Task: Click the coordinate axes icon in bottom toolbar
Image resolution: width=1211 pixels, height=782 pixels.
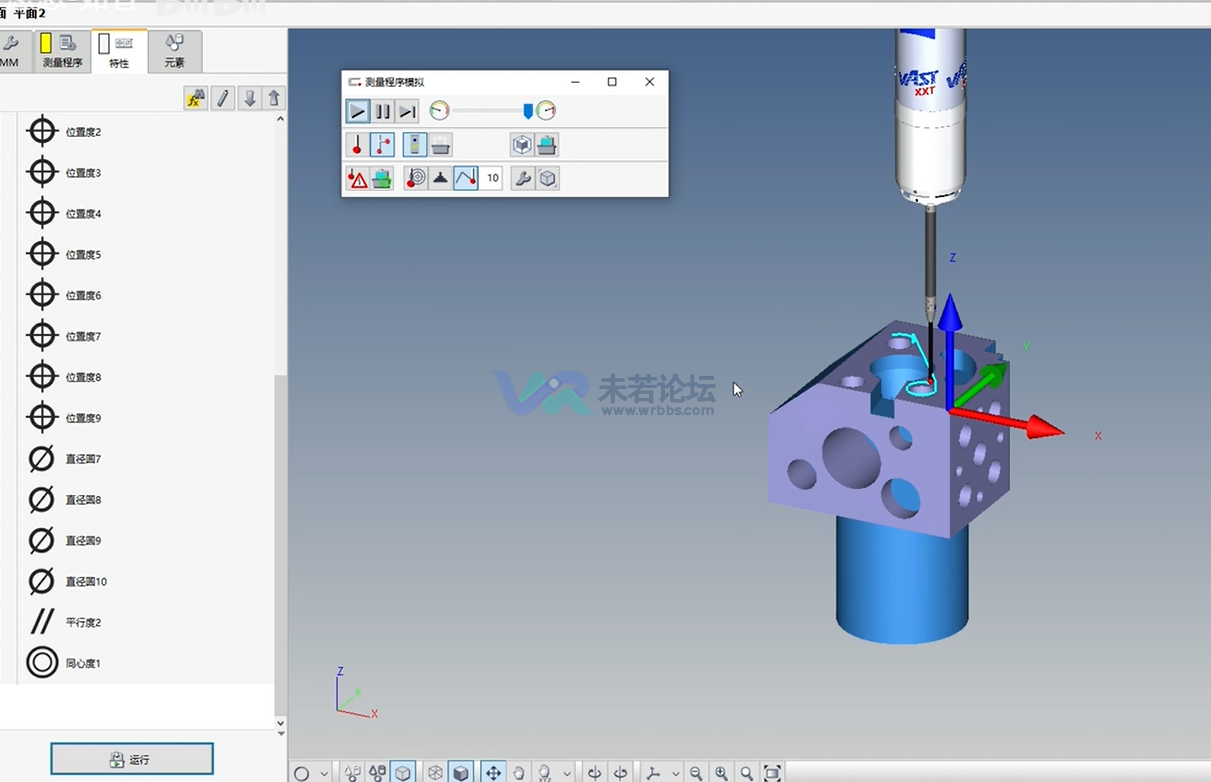Action: 654,773
